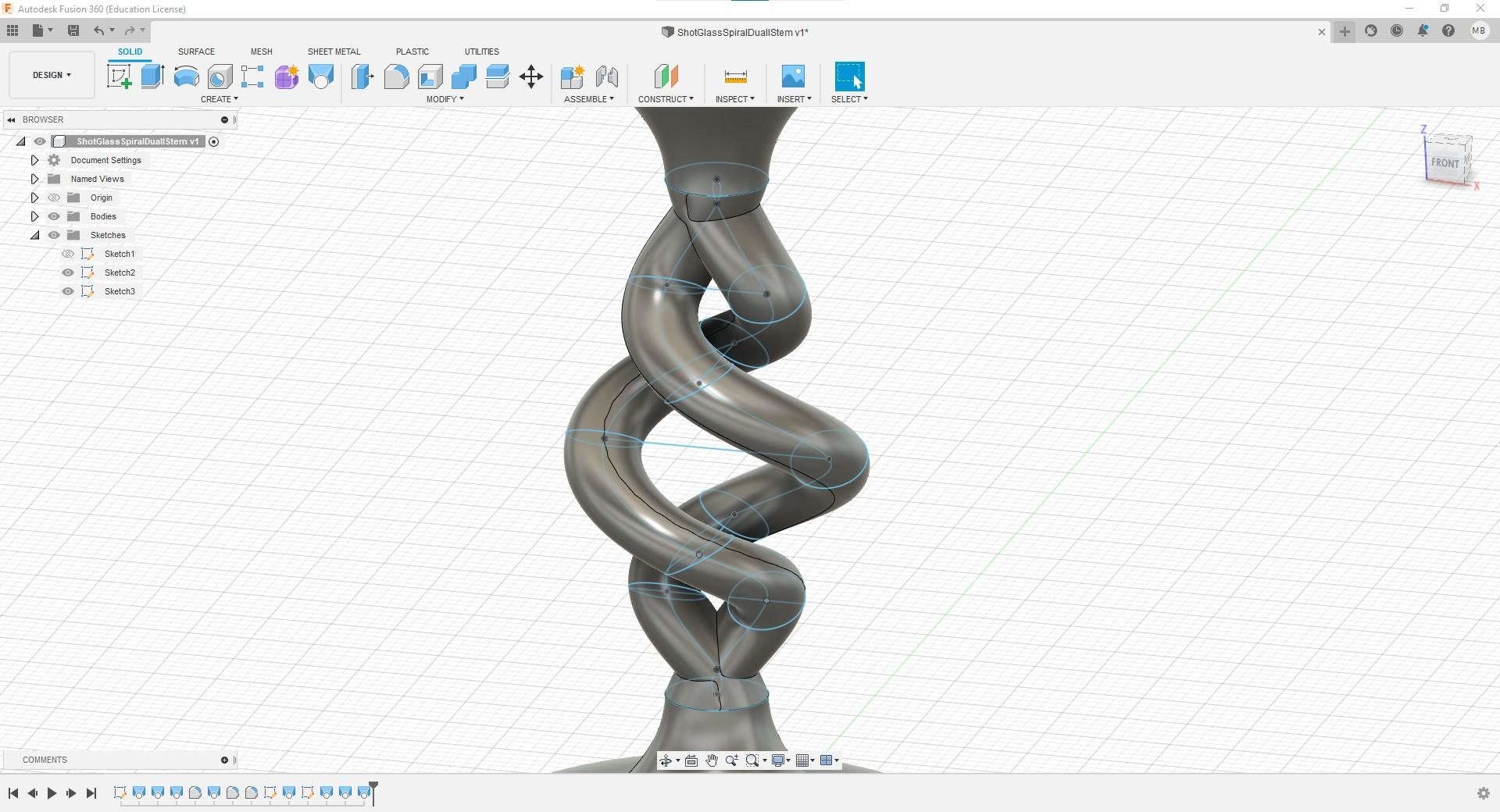This screenshot has width=1500, height=812.
Task: Hide Sketch2 using its eye icon
Action: [x=68, y=272]
